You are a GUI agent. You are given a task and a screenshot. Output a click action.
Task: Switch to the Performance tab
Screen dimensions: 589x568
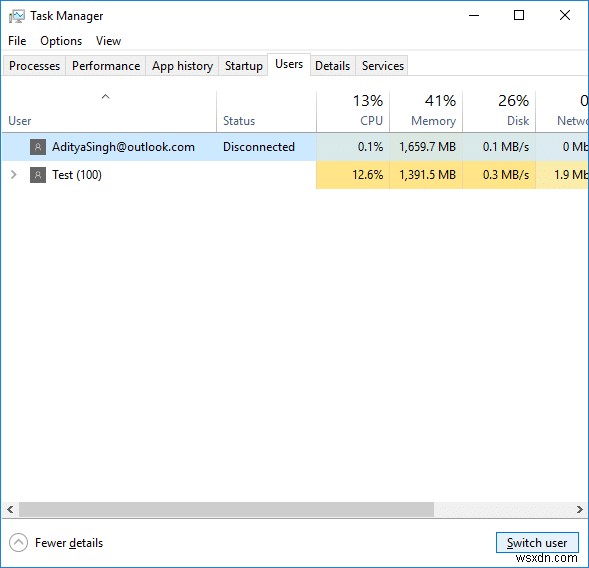coord(106,66)
